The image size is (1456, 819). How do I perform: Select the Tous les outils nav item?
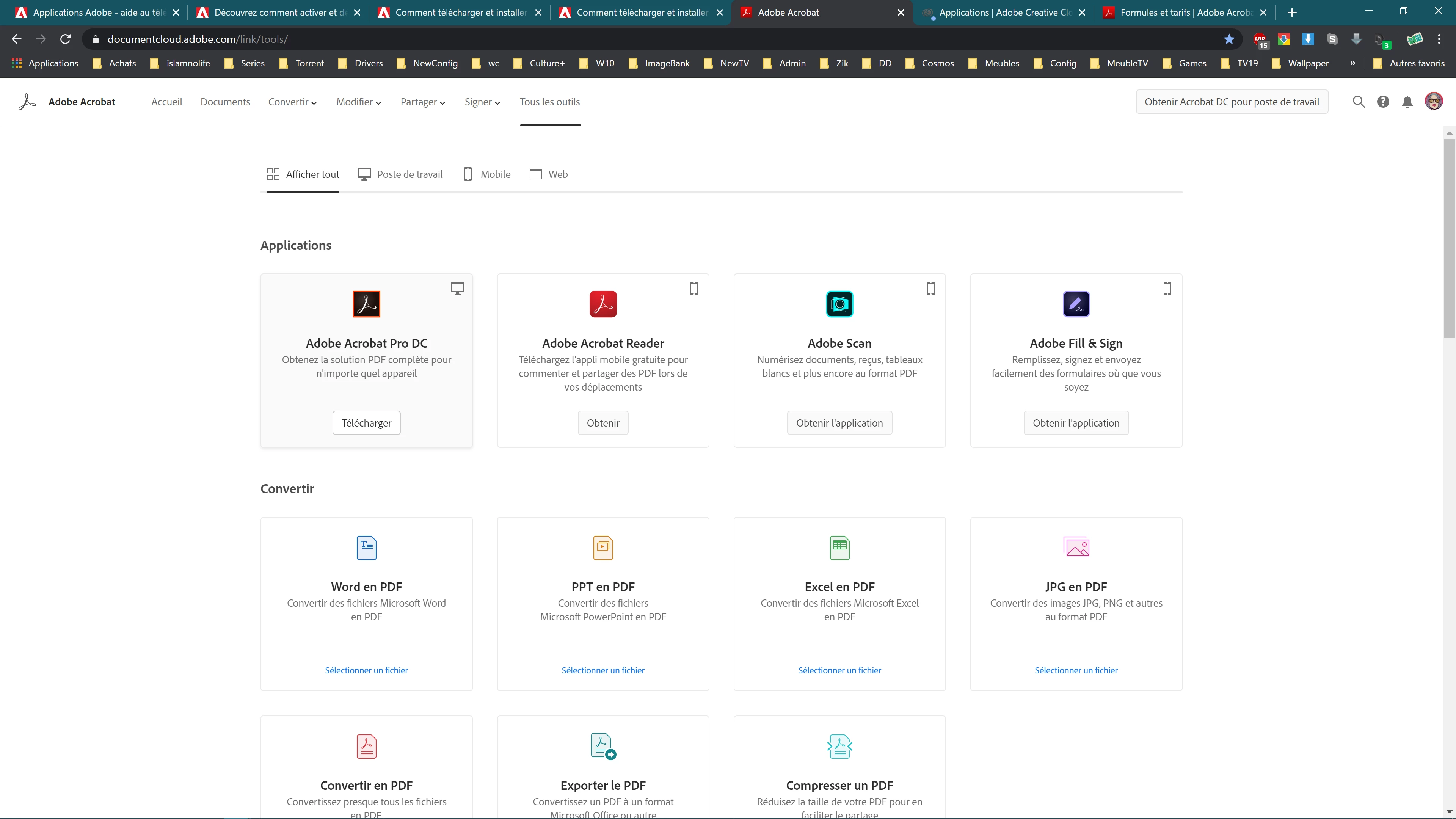pyautogui.click(x=549, y=102)
